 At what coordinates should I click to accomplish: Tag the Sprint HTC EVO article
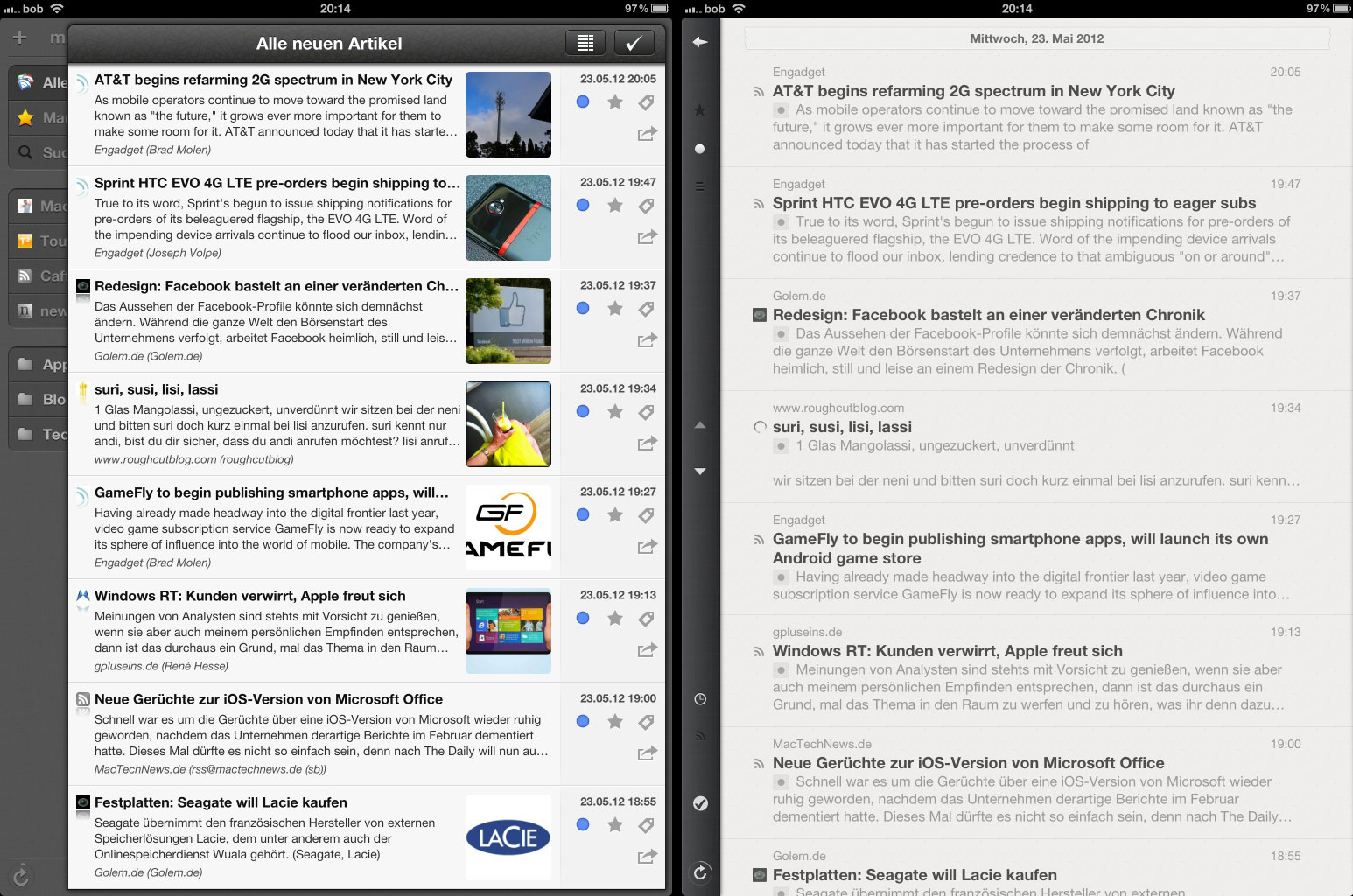point(647,206)
